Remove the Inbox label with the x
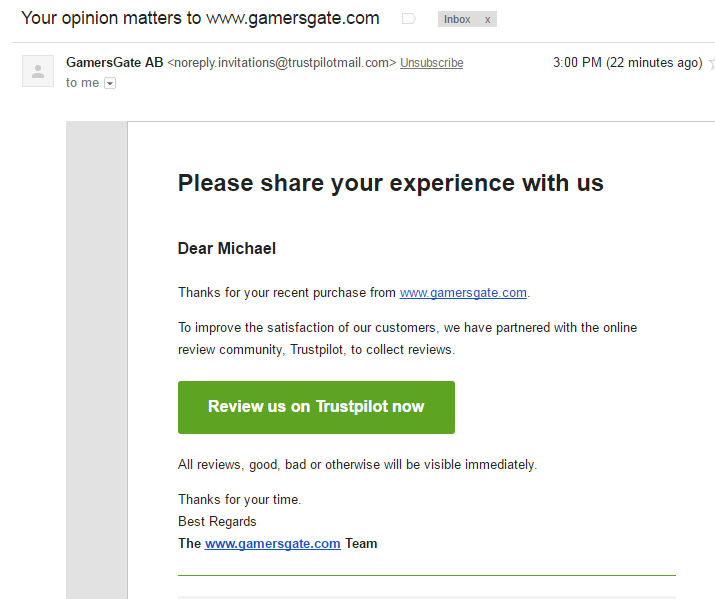Screen dimensions: 715x599 point(487,20)
